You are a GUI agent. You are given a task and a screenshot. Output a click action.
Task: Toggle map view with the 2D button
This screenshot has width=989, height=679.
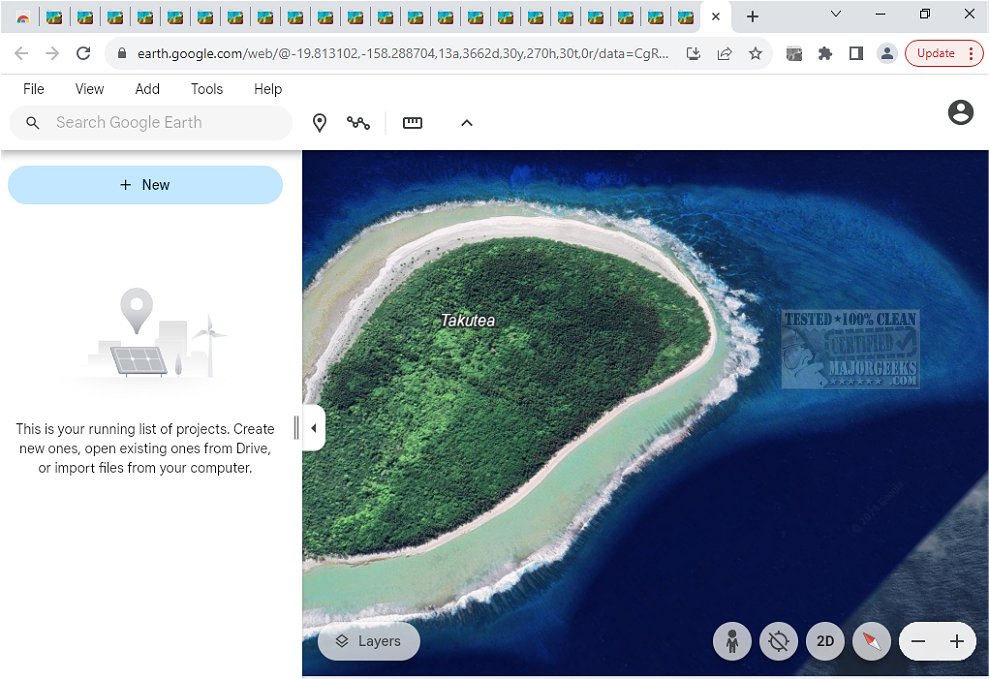(825, 641)
